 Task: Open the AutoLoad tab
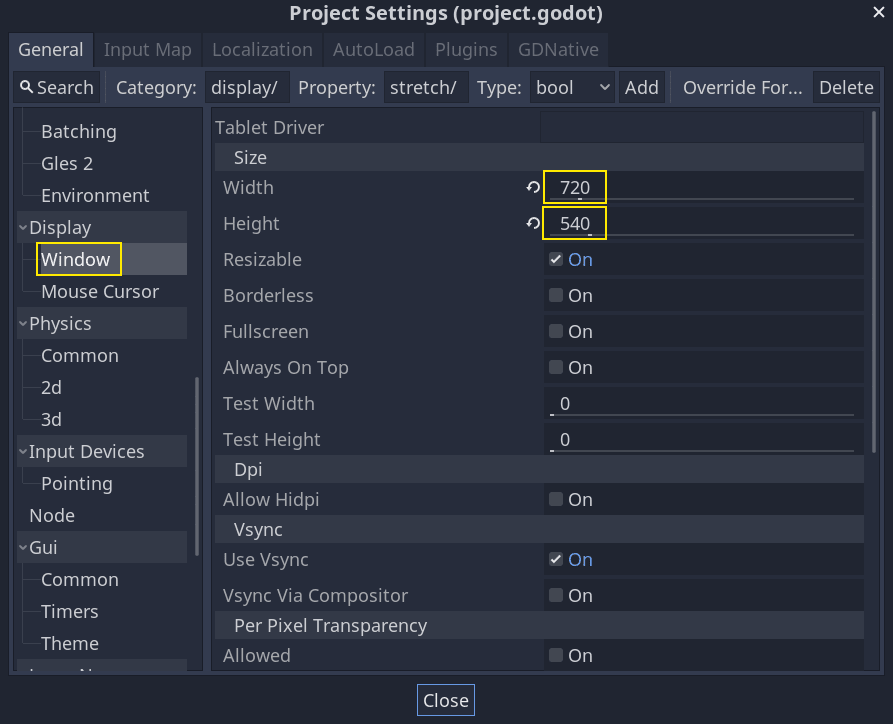[x=371, y=49]
